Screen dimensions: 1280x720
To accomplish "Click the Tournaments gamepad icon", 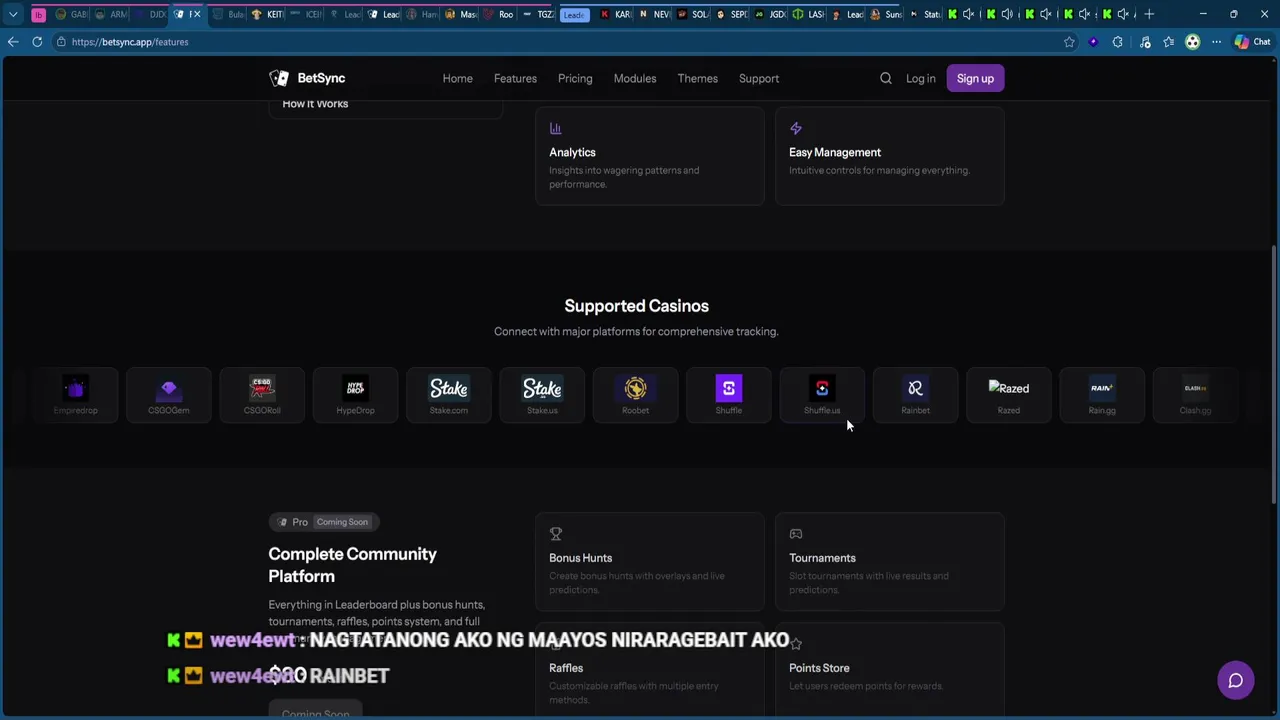I will point(796,534).
